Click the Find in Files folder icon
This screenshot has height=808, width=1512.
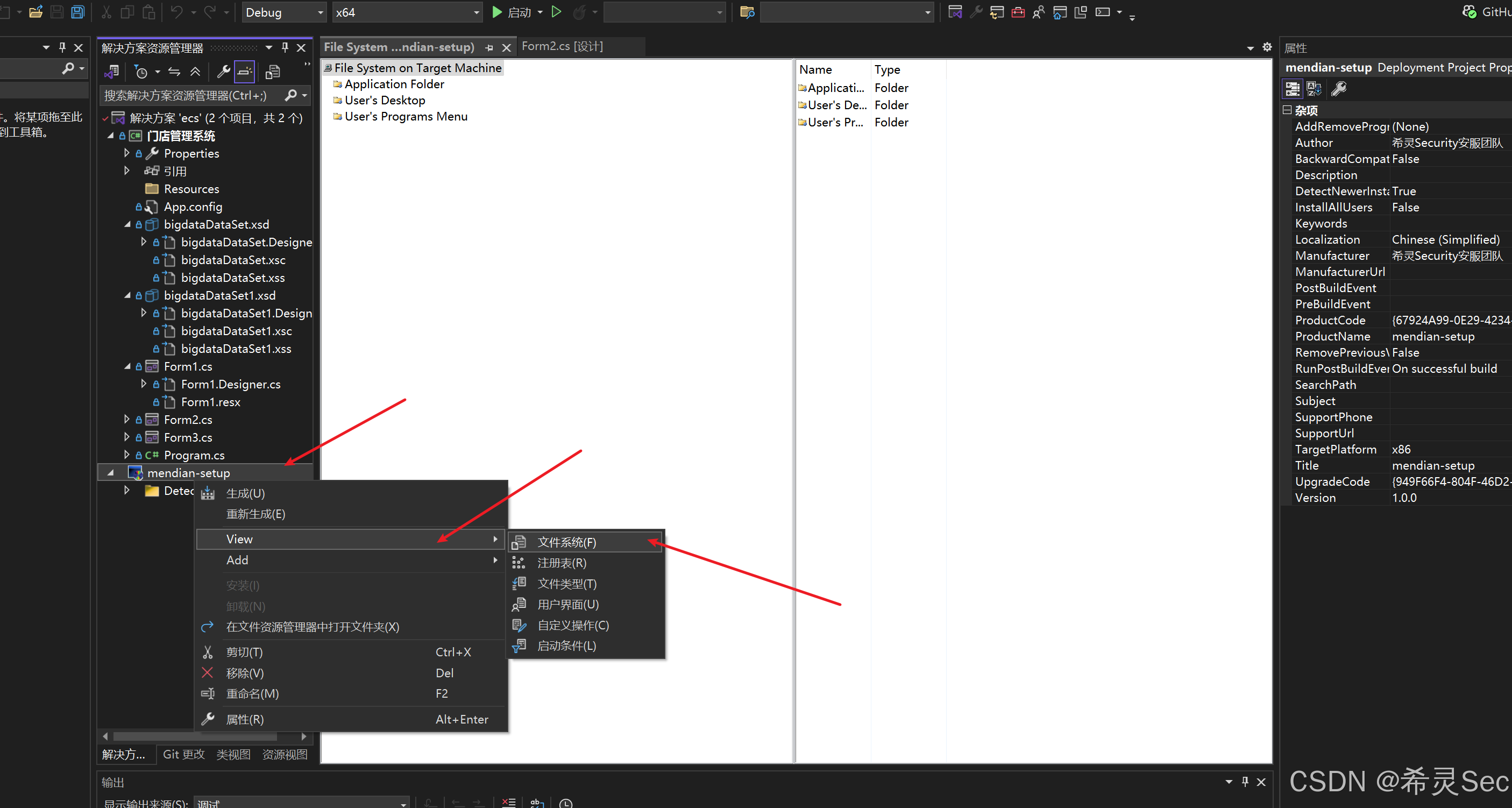747,12
